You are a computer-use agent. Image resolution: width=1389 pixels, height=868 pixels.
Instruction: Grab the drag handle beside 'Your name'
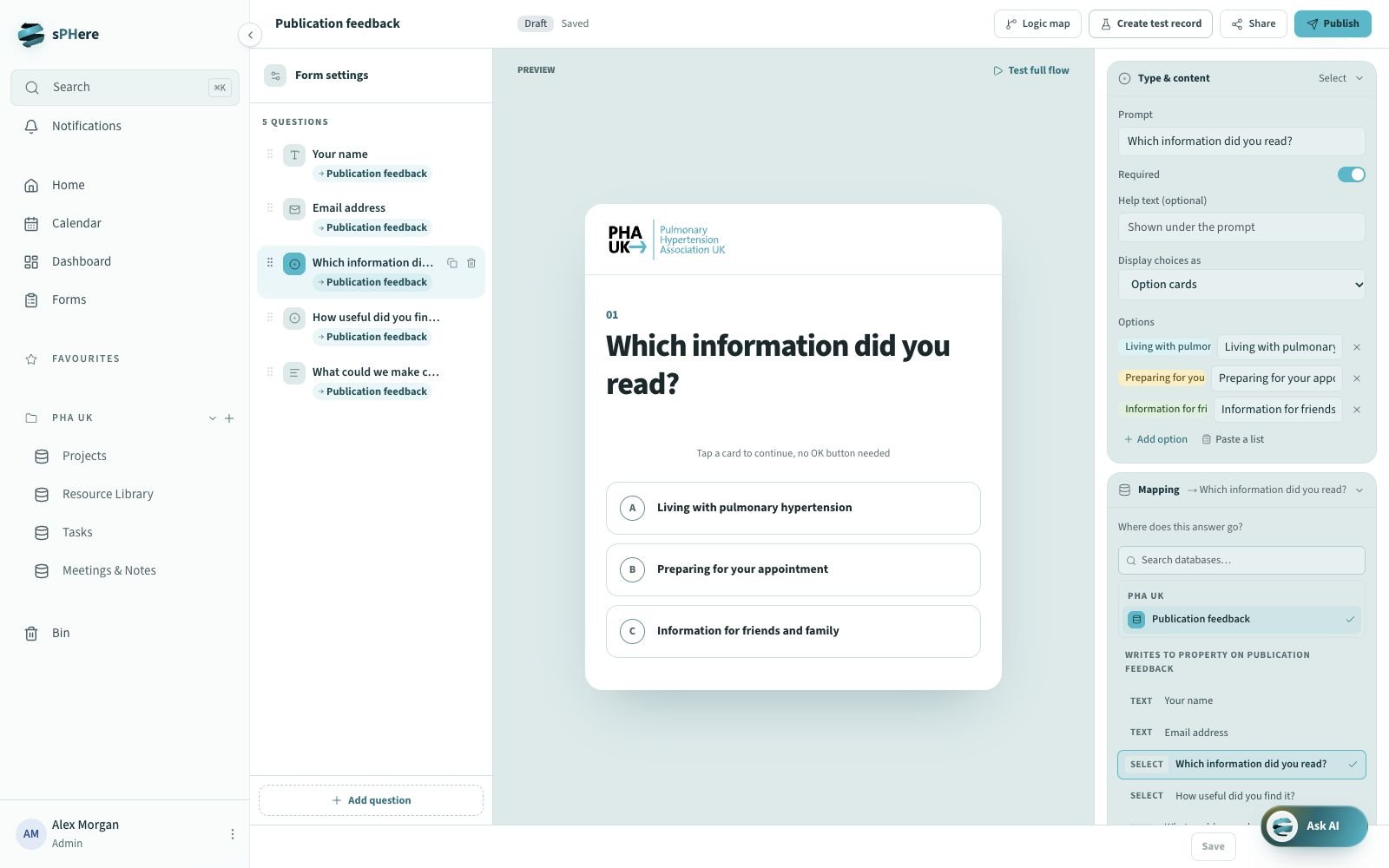pyautogui.click(x=270, y=154)
